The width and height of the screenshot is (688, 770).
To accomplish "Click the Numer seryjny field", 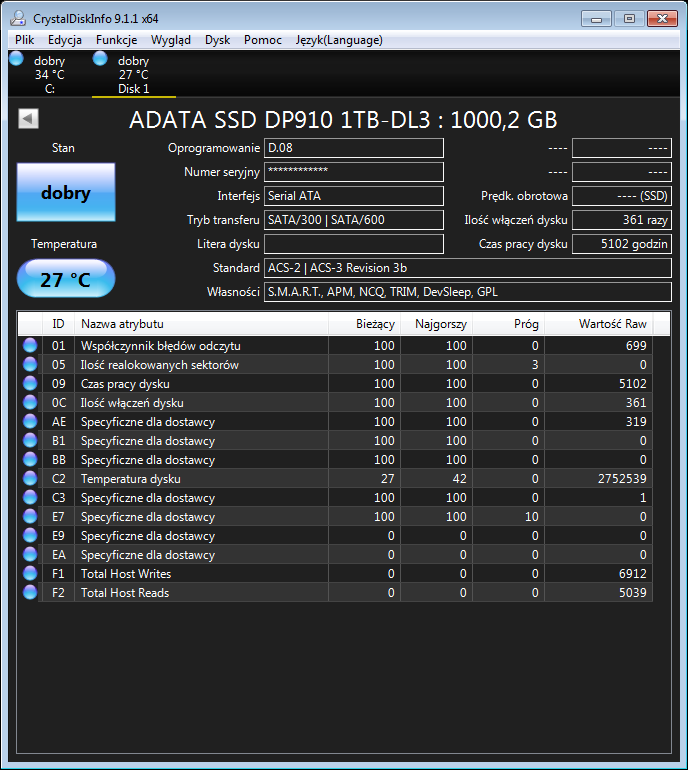I will (x=354, y=172).
